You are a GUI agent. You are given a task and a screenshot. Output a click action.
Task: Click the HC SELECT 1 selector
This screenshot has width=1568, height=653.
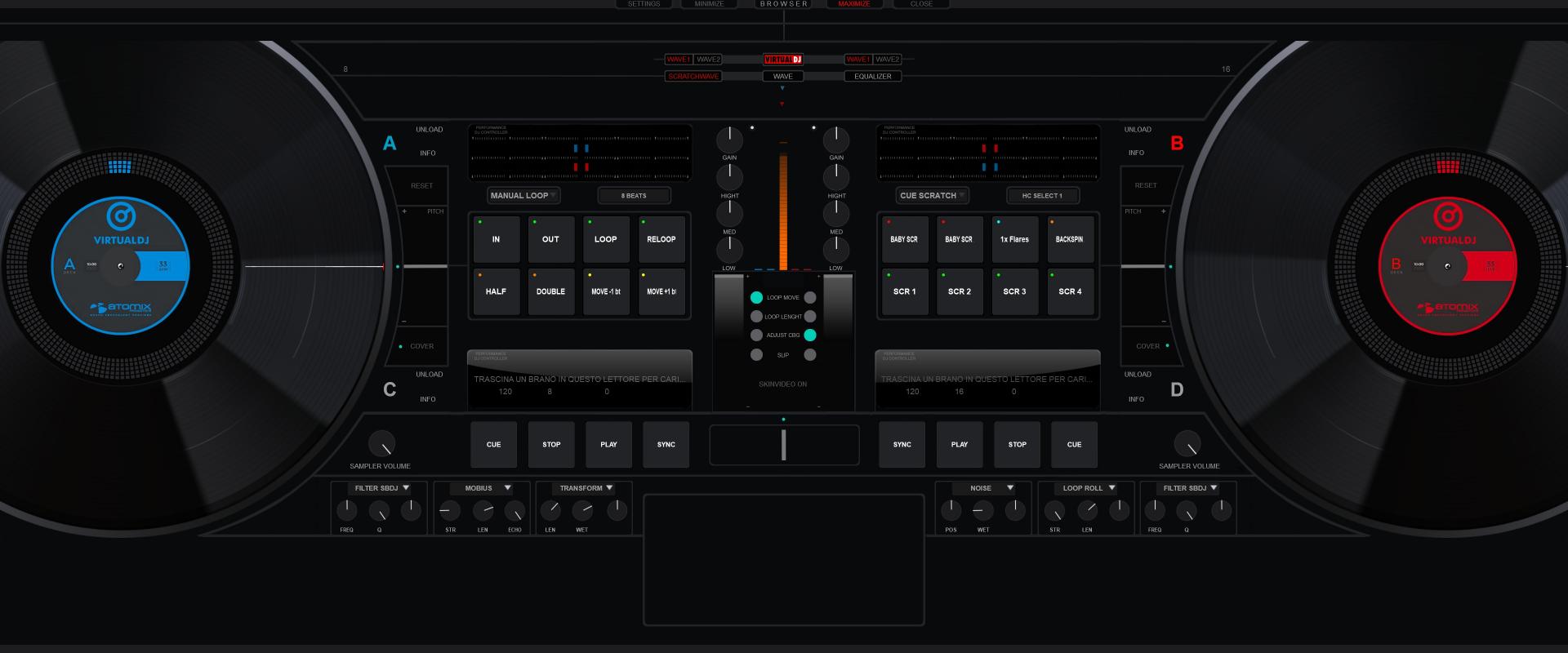[x=1043, y=196]
